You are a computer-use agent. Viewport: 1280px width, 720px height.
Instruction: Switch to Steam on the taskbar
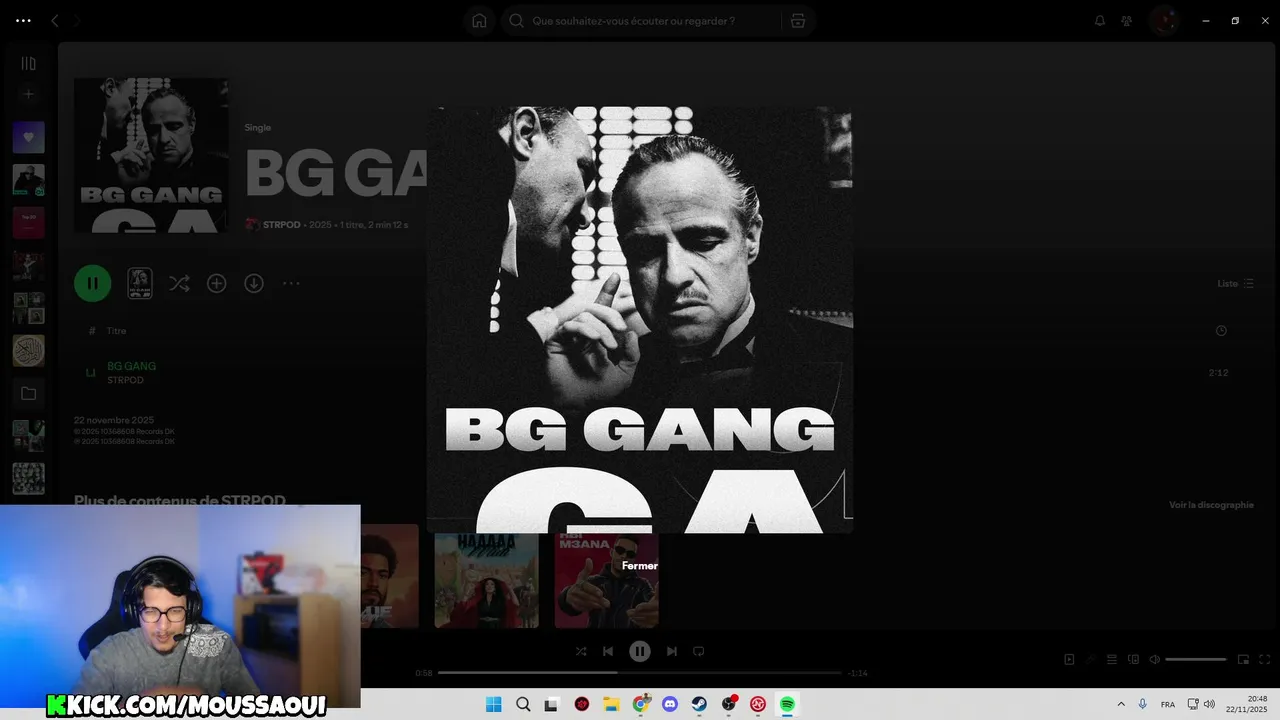point(699,705)
